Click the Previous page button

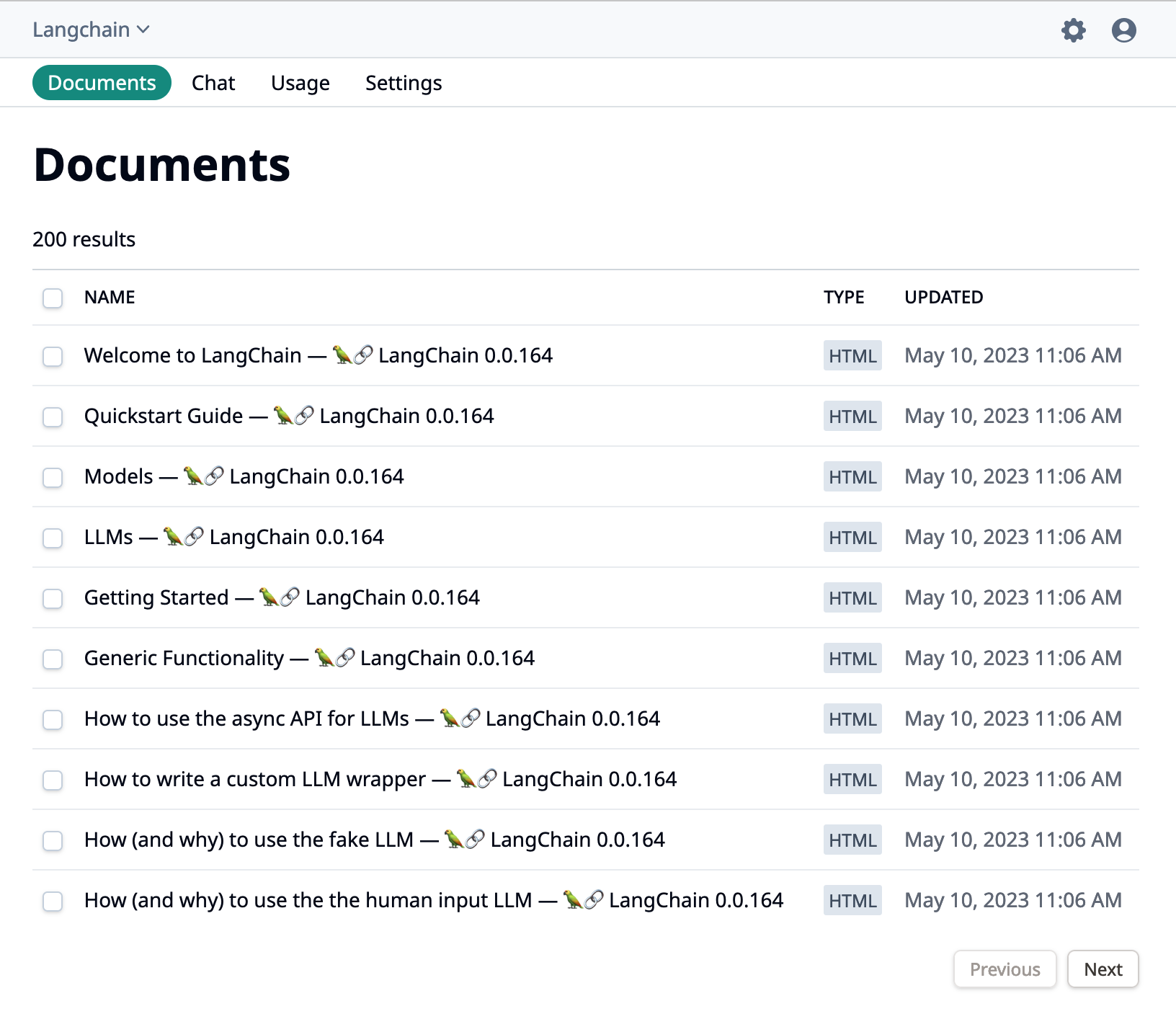point(1005,969)
